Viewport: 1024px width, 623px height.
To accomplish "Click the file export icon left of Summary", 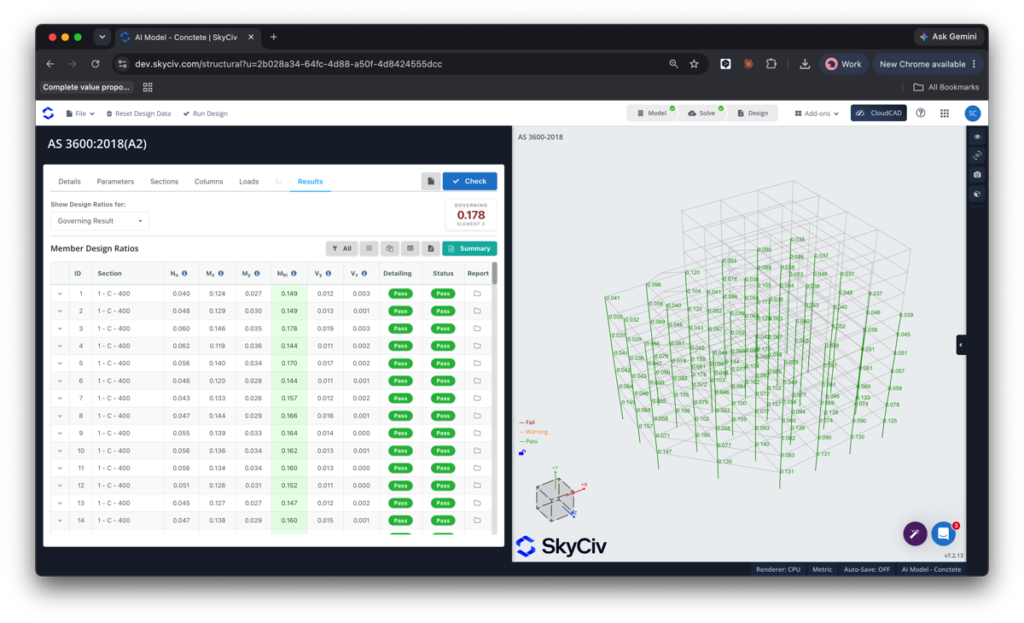I will click(430, 248).
